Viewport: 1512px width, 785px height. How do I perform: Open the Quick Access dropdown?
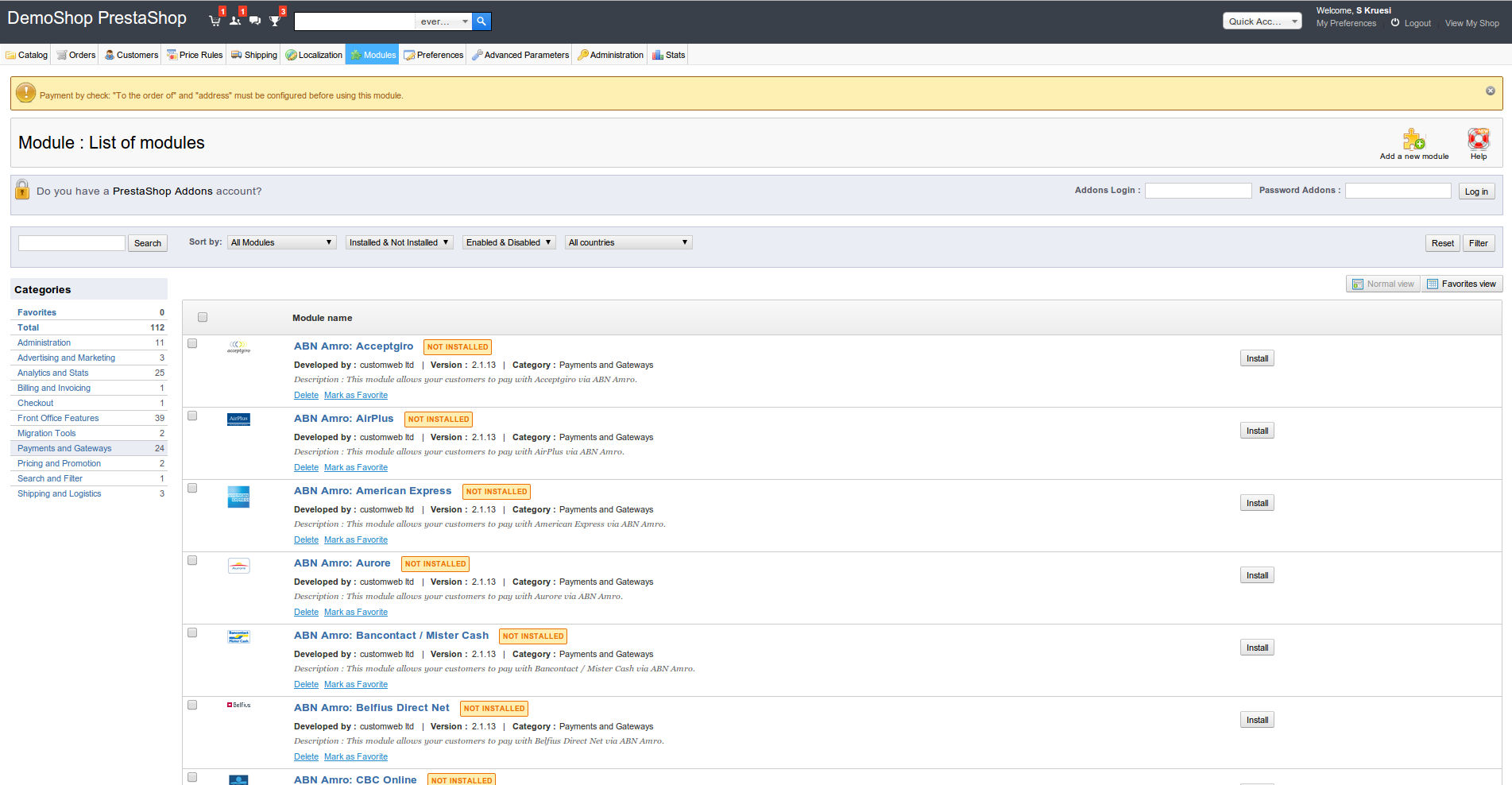click(1263, 21)
